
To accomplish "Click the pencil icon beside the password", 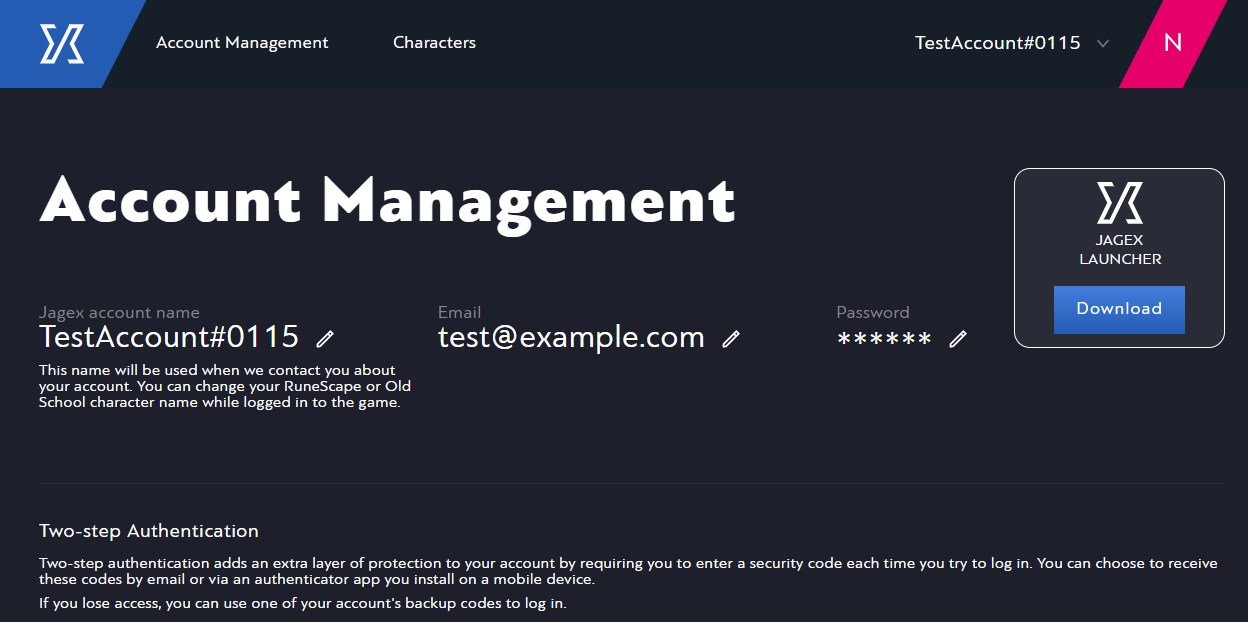I will (x=958, y=339).
